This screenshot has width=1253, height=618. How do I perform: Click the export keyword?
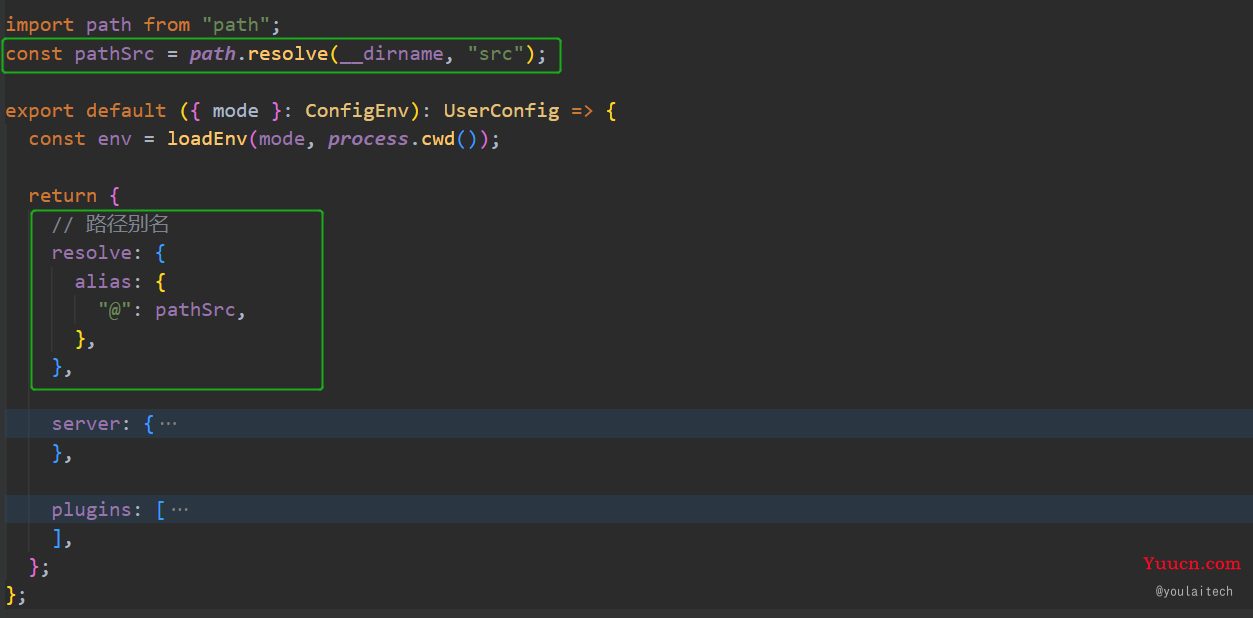coord(40,111)
